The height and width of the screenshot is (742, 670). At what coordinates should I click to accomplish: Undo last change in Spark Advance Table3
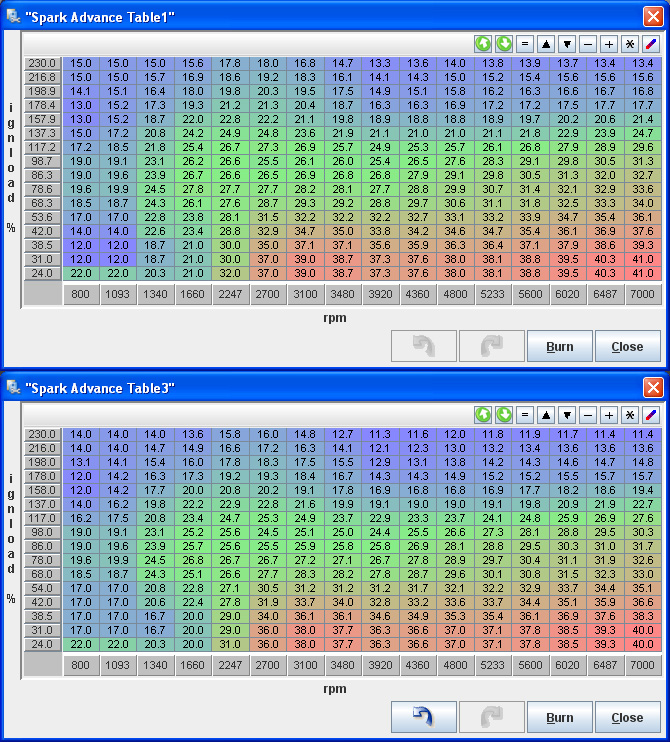[x=423, y=717]
